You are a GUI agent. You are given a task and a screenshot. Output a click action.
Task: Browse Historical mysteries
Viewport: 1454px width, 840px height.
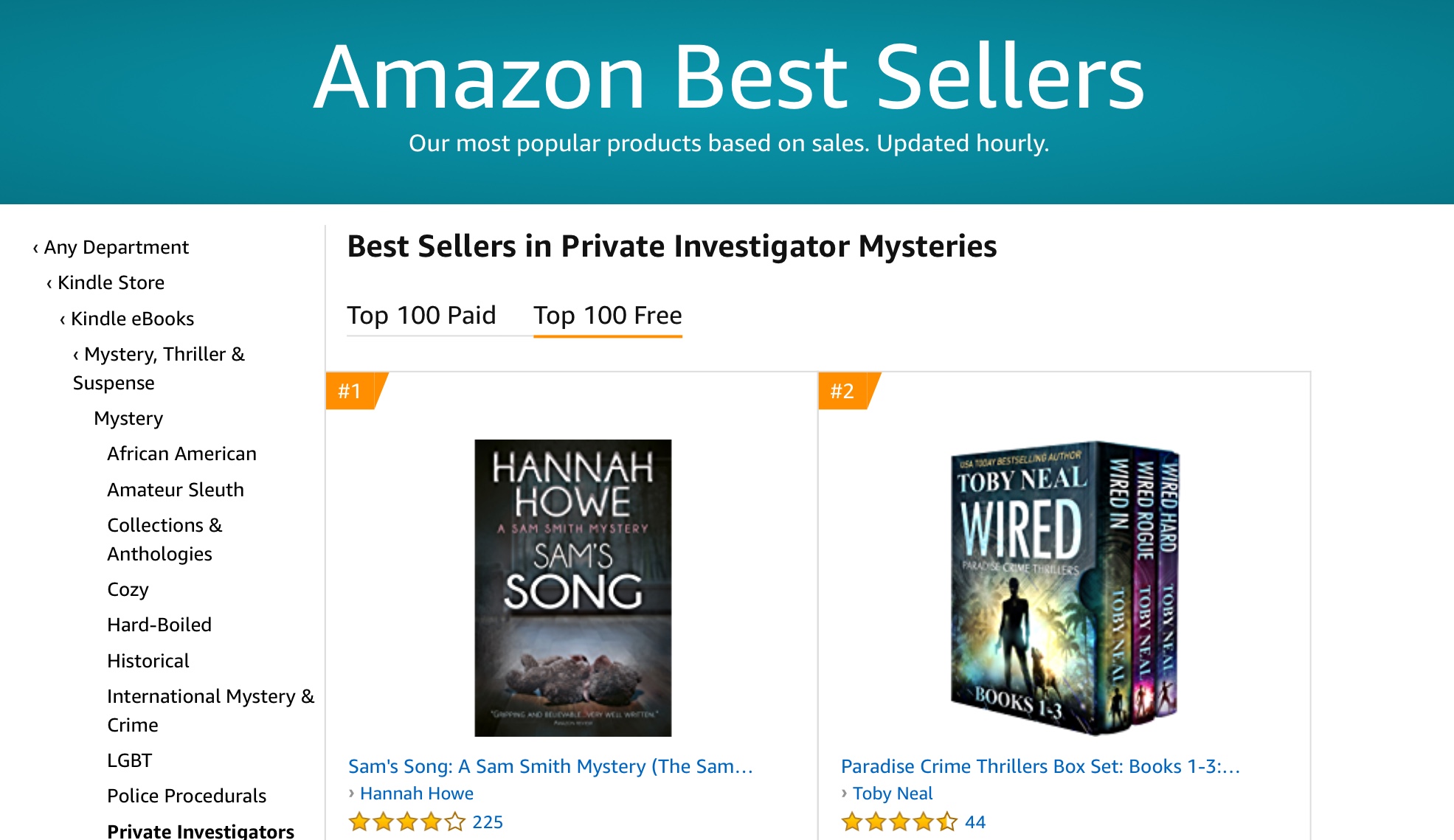pyautogui.click(x=148, y=661)
